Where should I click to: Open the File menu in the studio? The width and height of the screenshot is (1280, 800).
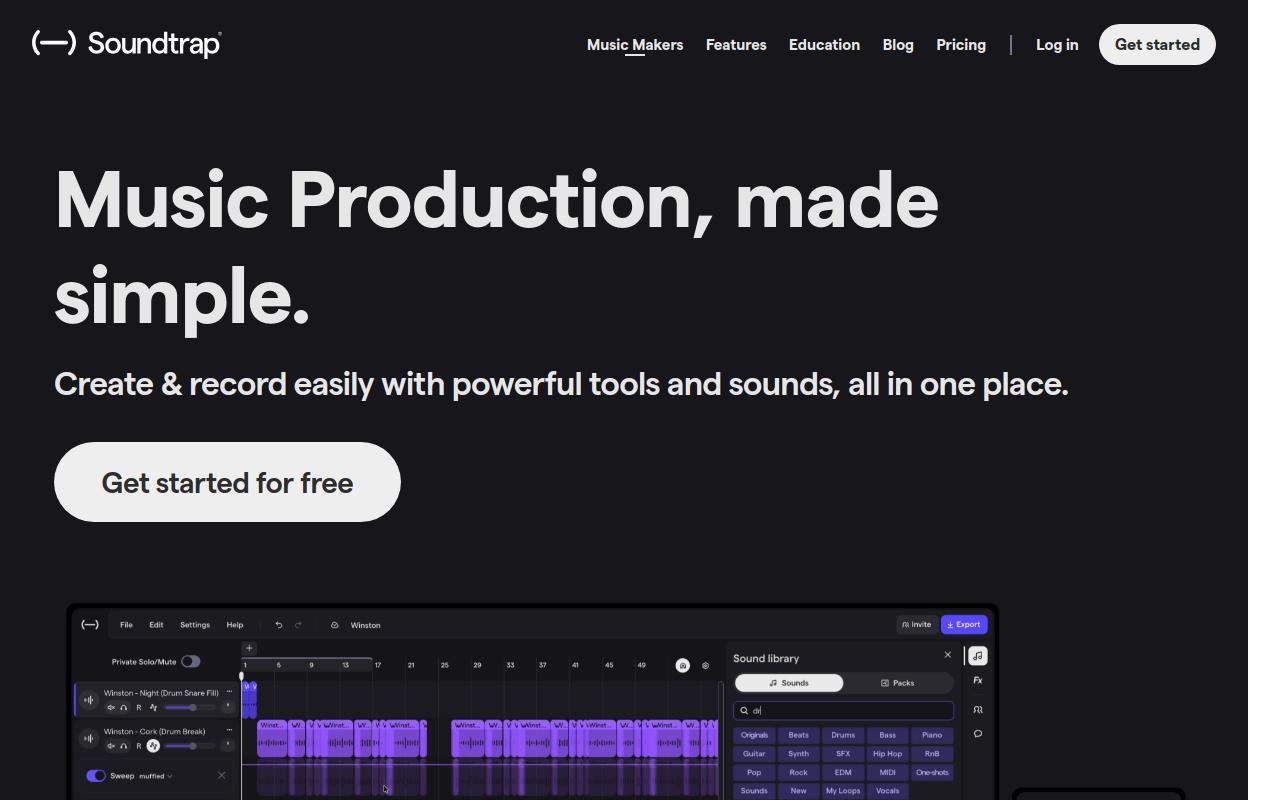[x=126, y=625]
